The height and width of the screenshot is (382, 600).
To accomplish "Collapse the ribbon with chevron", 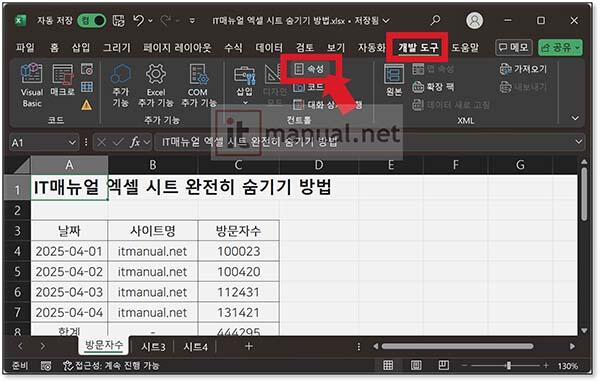I will tap(575, 118).
